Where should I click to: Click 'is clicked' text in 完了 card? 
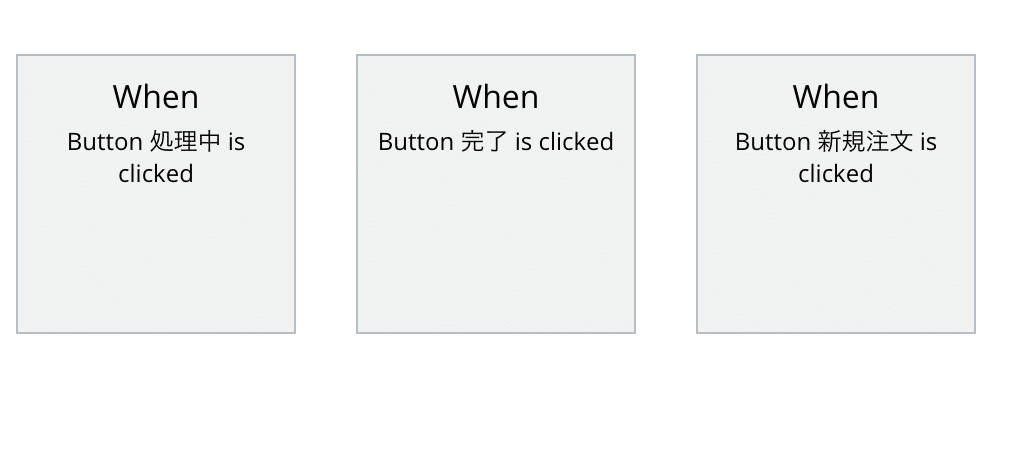565,142
